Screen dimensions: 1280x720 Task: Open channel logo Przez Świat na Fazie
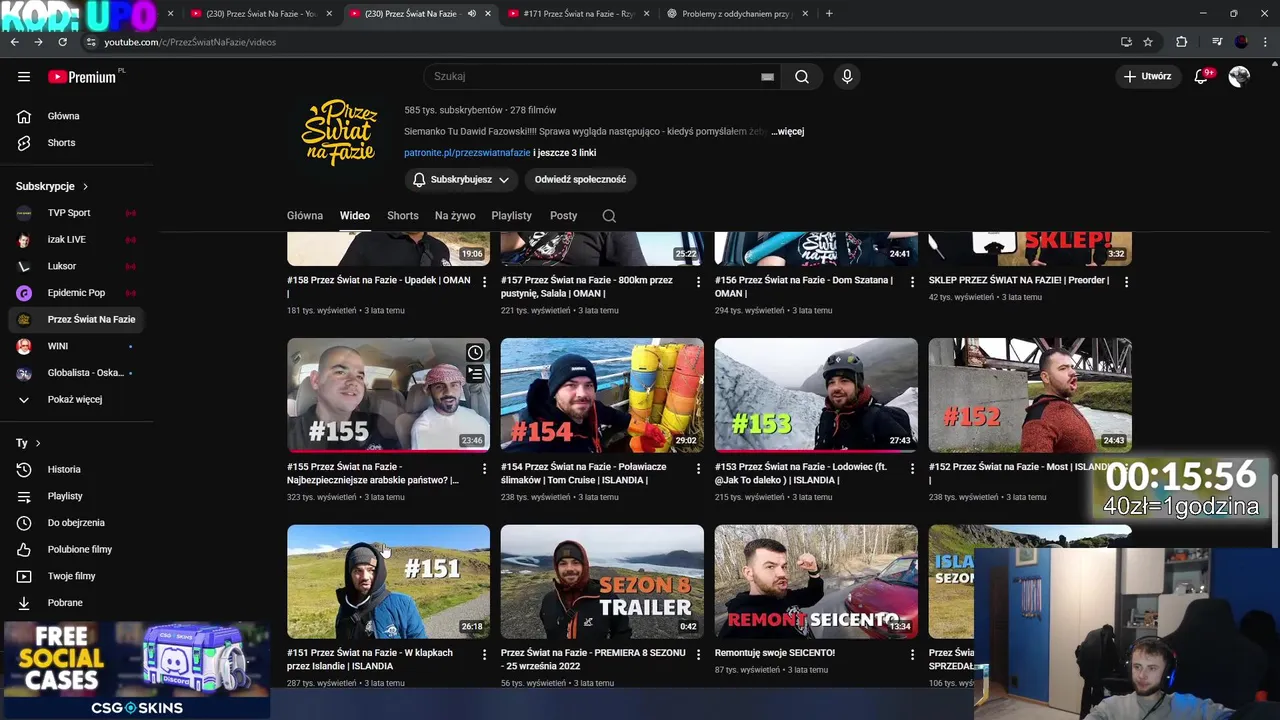click(339, 133)
